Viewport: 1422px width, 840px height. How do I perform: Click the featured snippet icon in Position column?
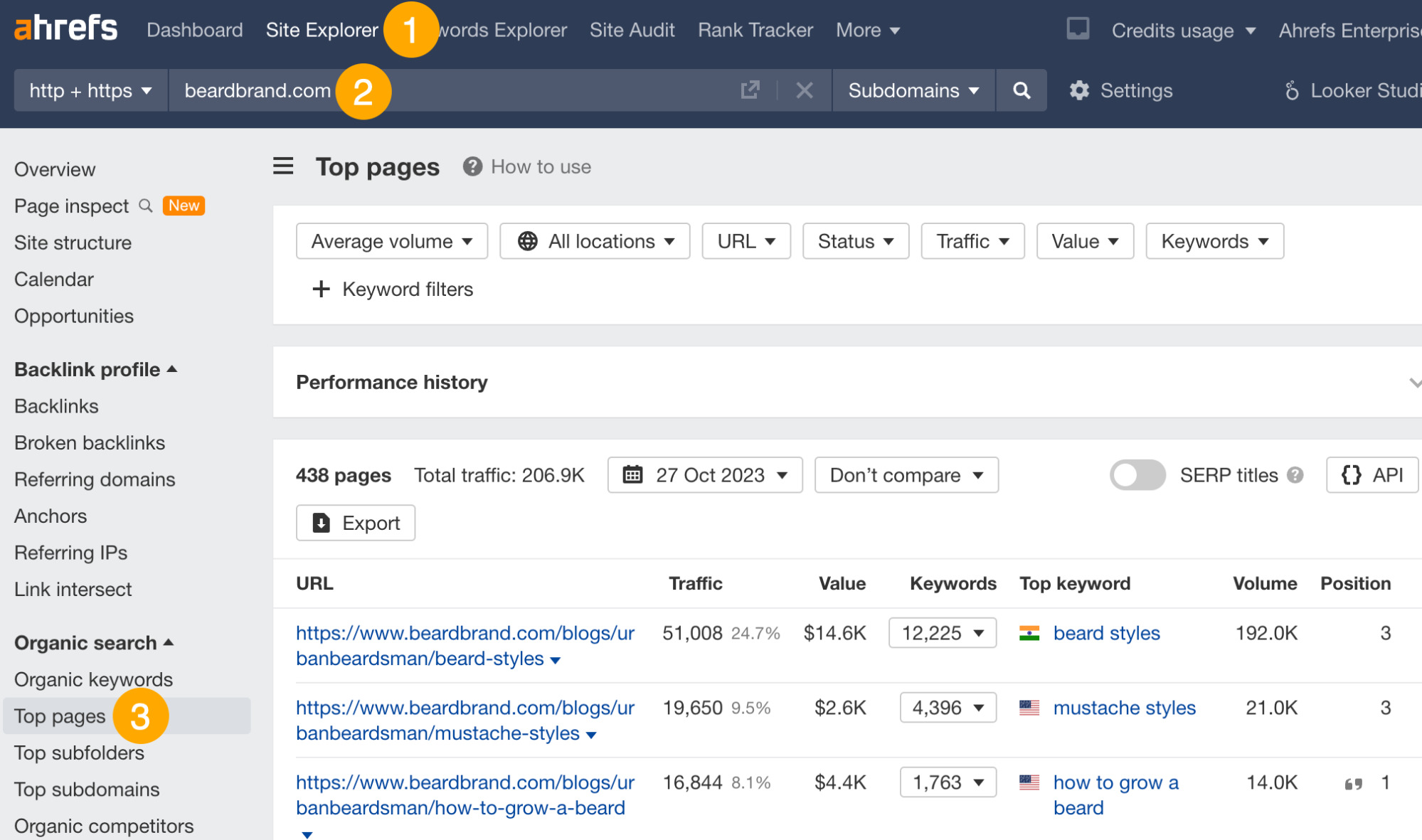(x=1352, y=782)
